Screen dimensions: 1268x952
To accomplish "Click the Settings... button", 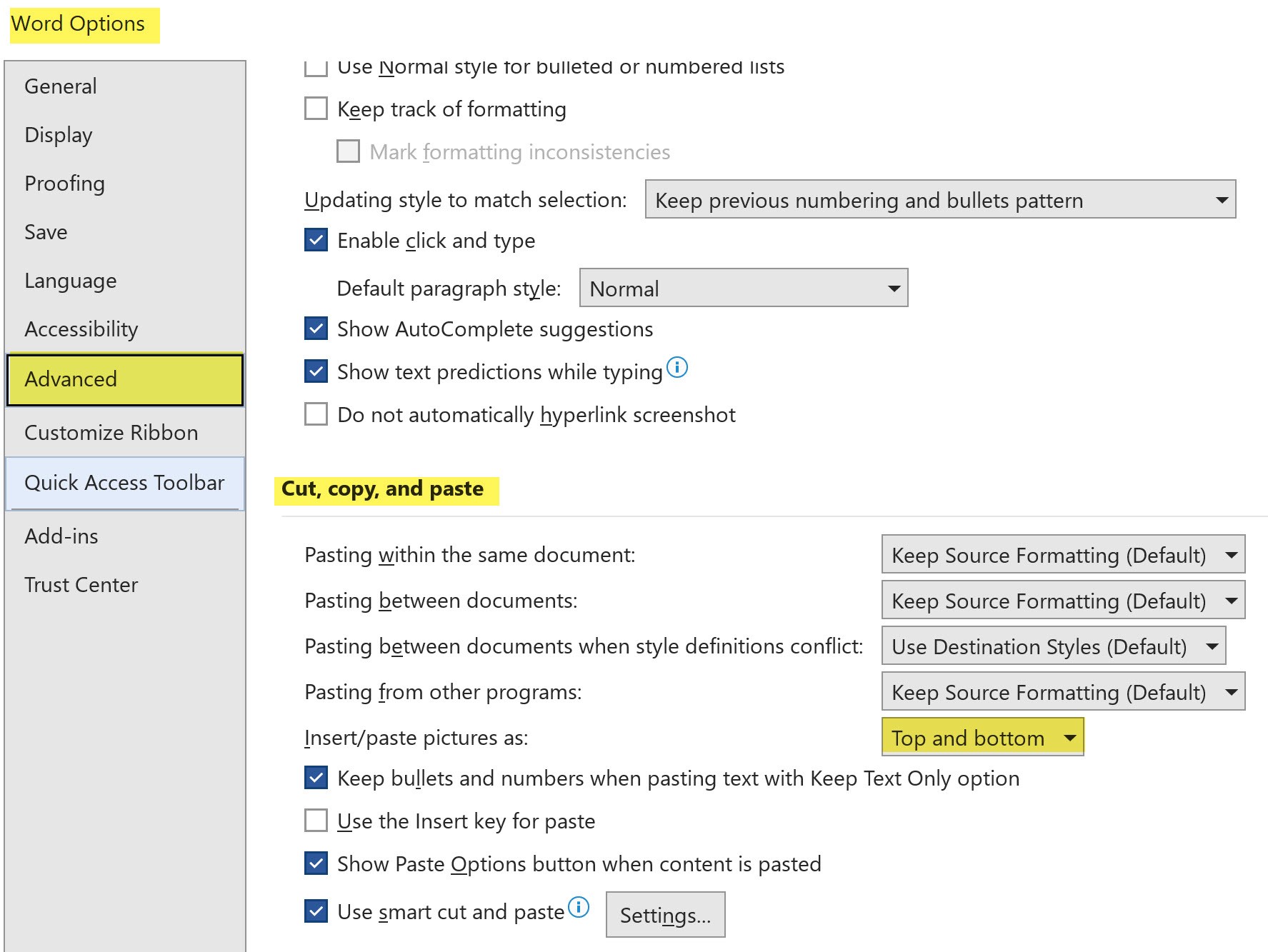I will 665,914.
